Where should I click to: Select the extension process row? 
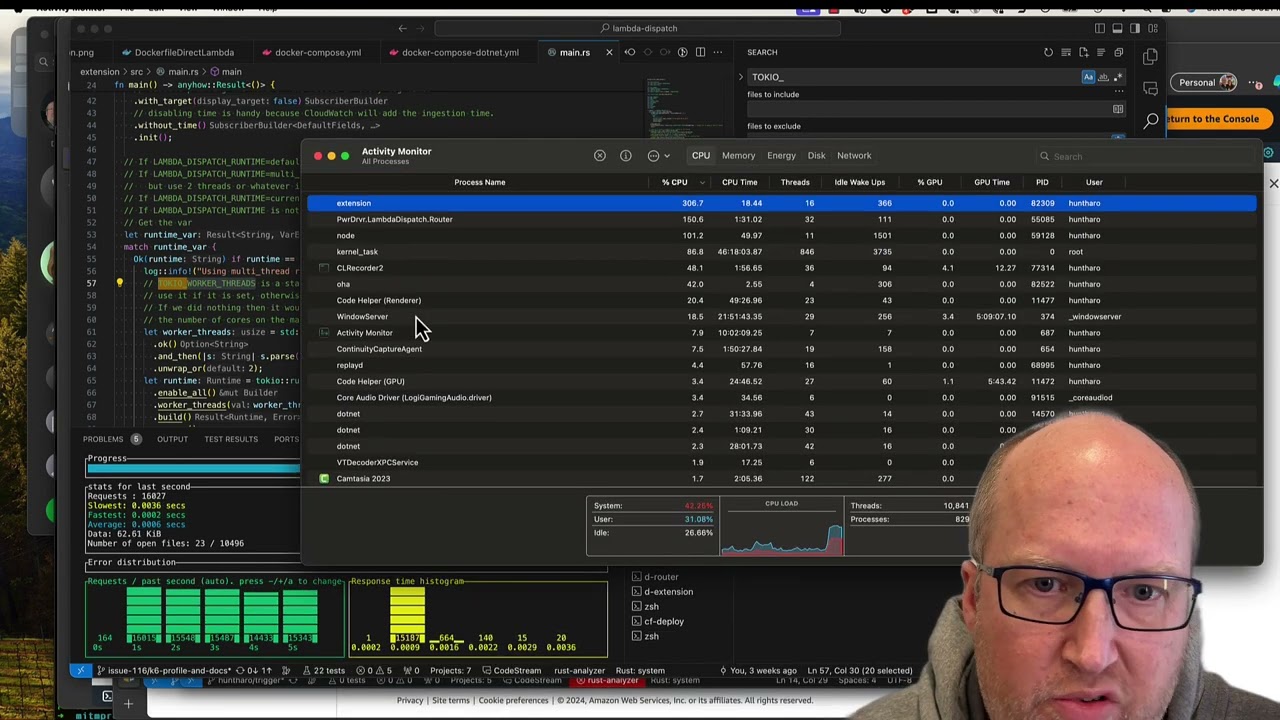[781, 203]
